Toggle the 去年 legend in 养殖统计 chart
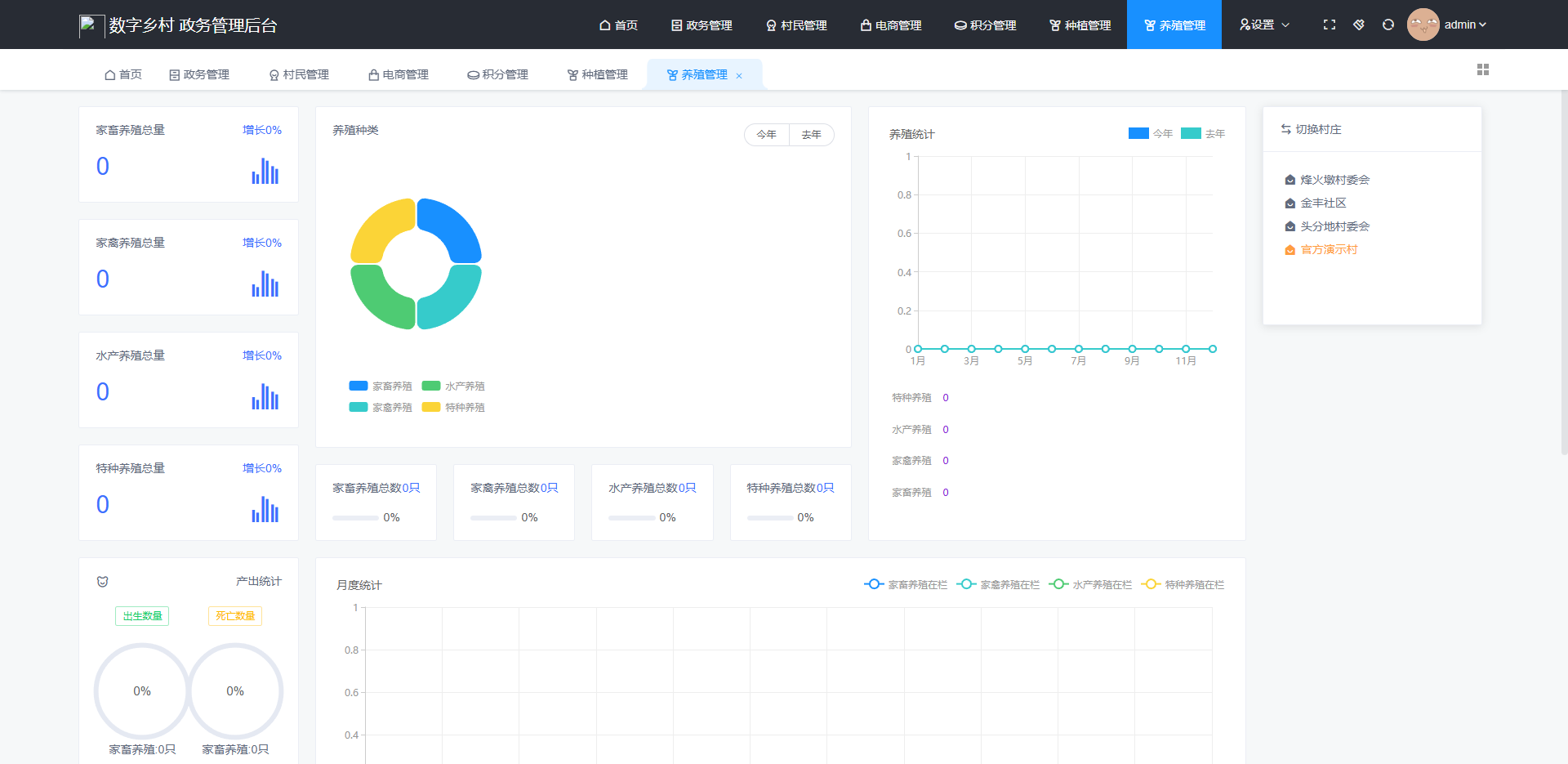 (x=1202, y=133)
